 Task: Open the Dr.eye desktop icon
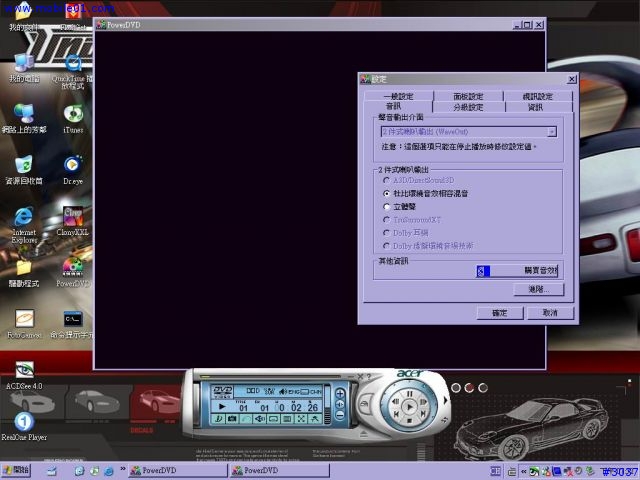(73, 170)
